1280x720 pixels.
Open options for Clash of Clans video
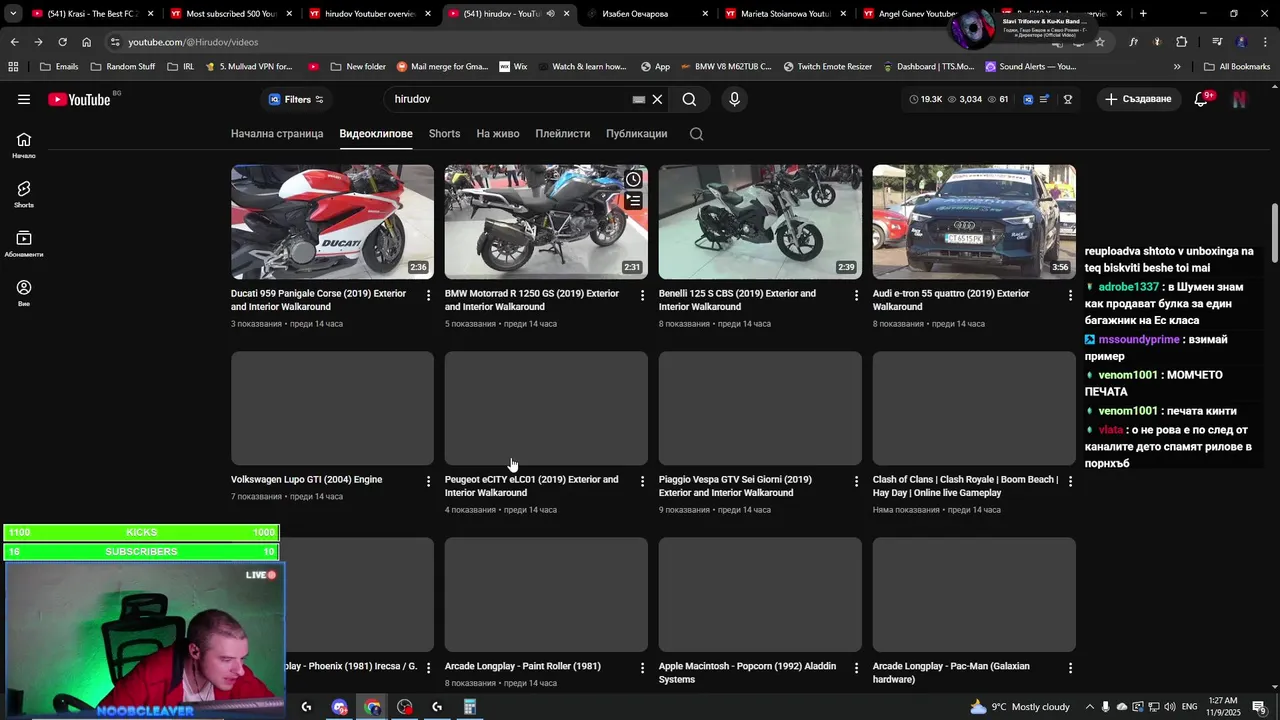[x=1070, y=481]
